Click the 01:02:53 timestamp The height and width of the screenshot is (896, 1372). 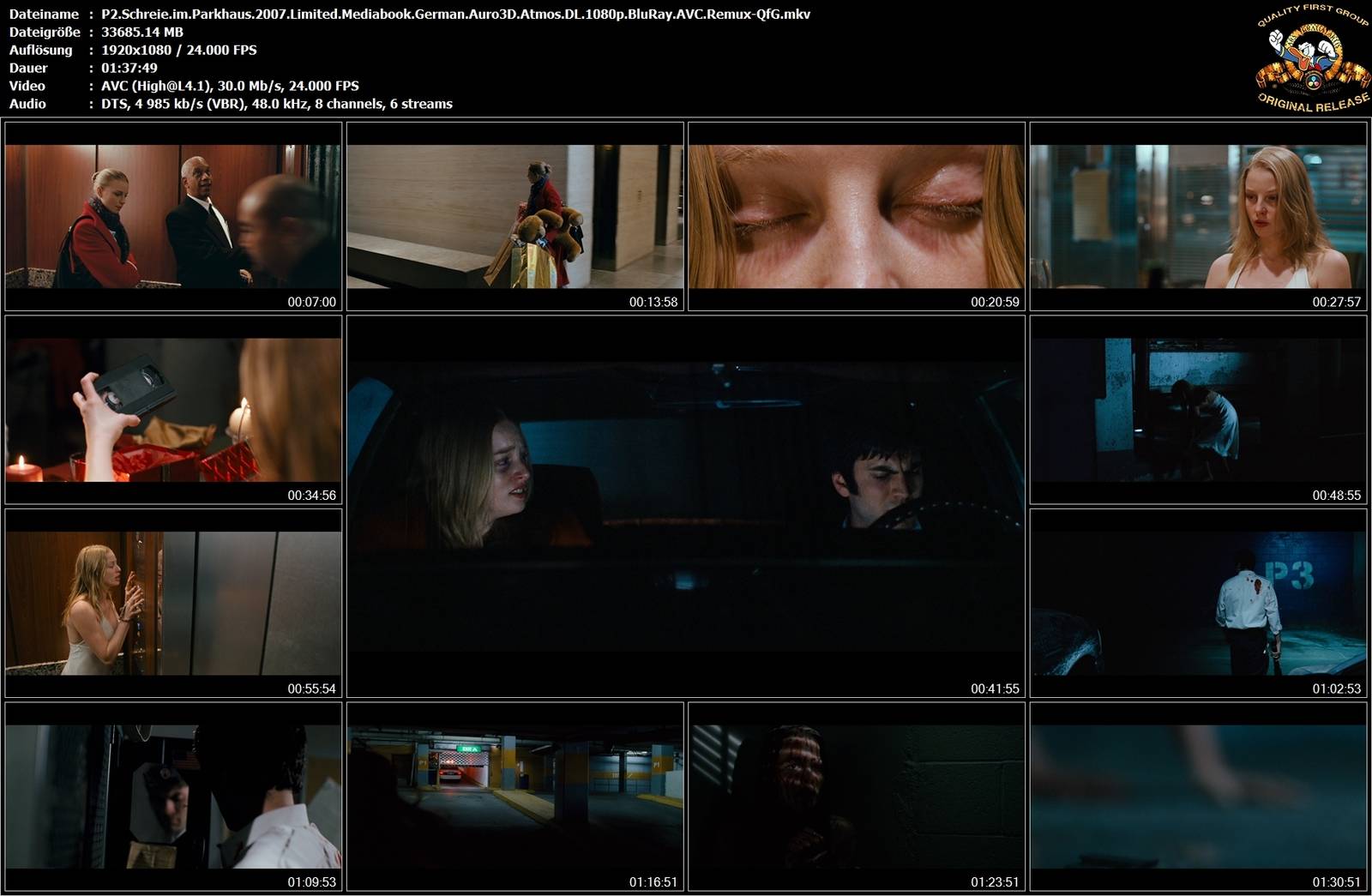[1337, 689]
